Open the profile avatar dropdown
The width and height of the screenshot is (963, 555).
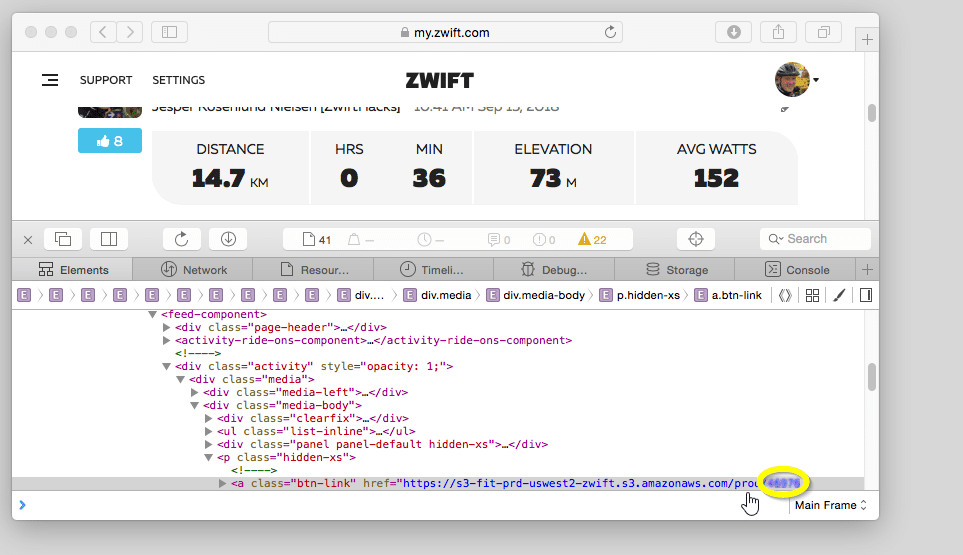797,80
